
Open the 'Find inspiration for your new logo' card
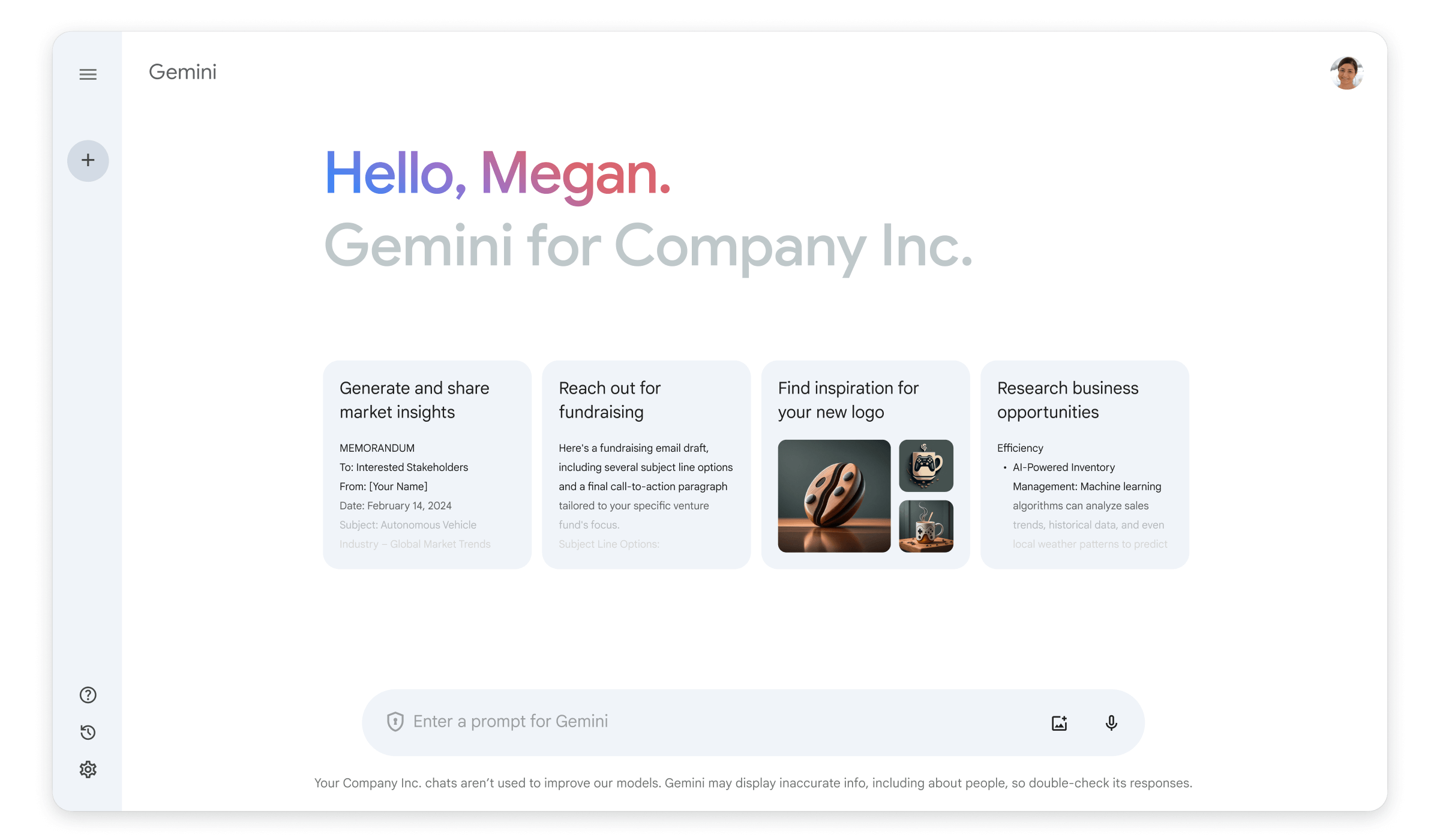pyautogui.click(x=865, y=464)
